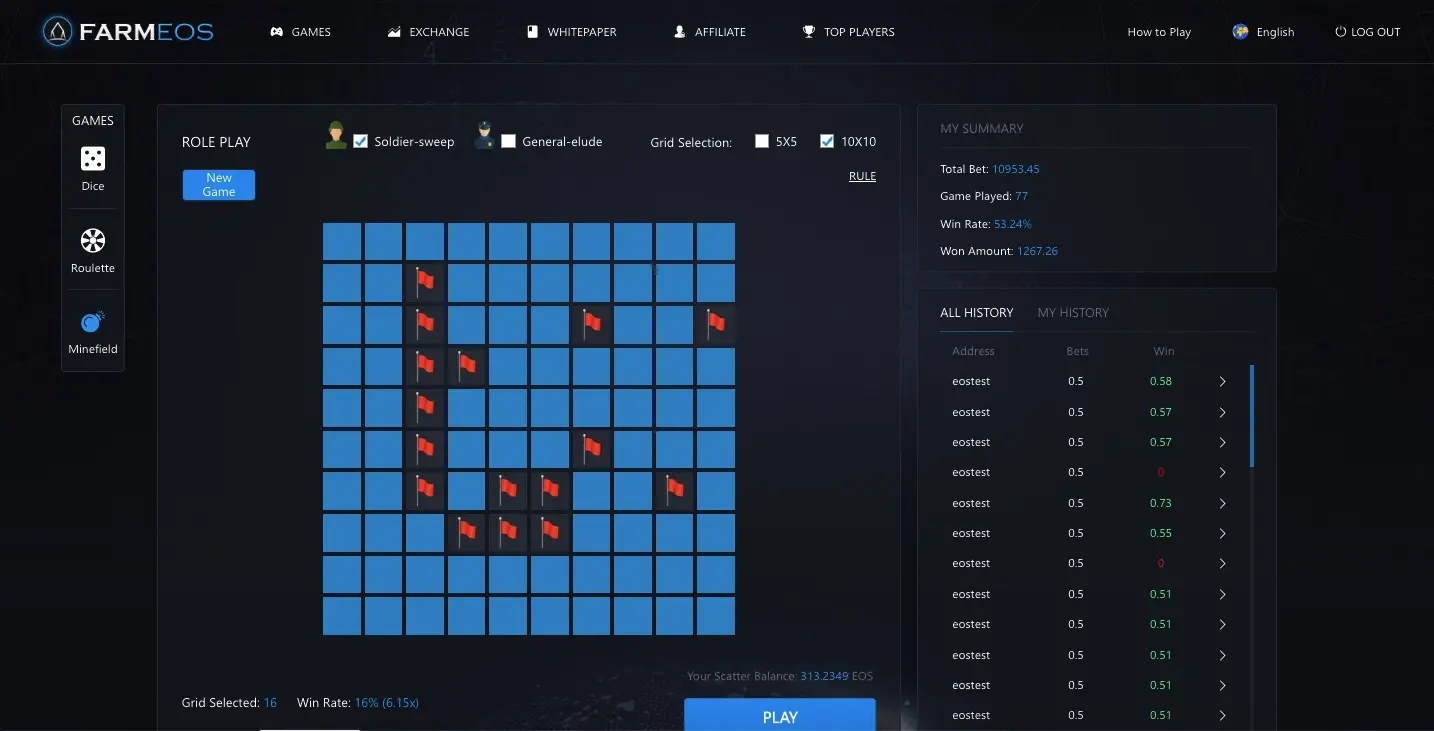The height and width of the screenshot is (731, 1434).
Task: Click the flag in row 8, column 5
Action: (508, 533)
